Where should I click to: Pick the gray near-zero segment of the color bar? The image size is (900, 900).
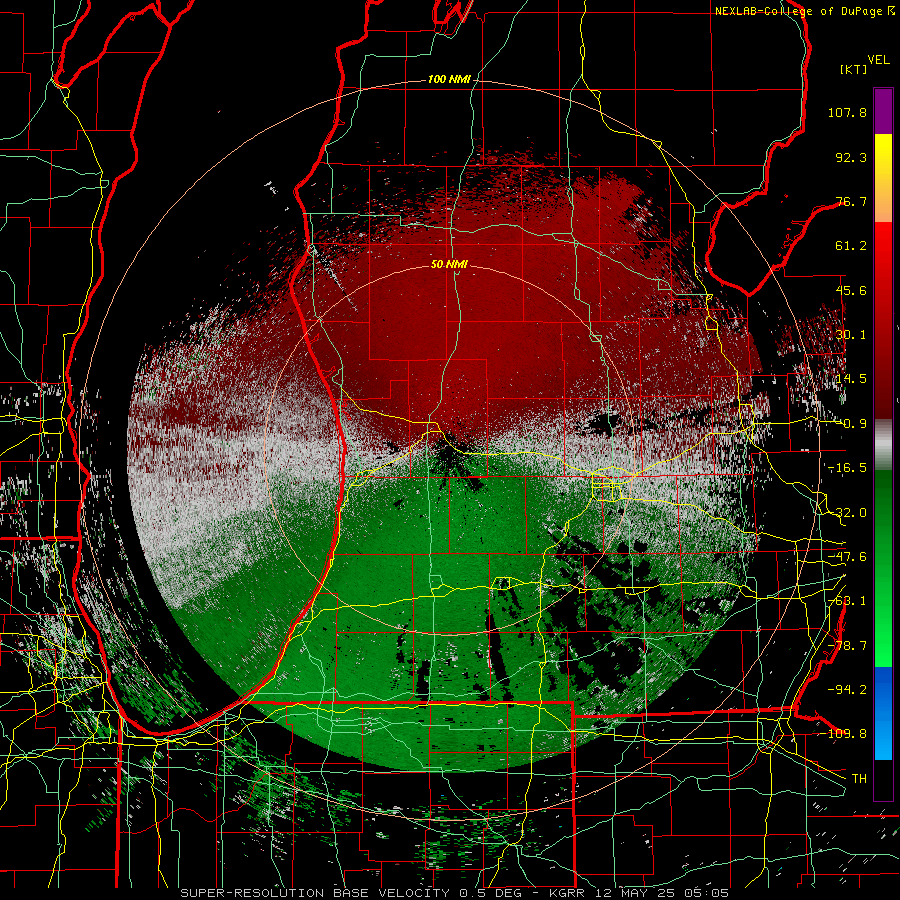883,445
